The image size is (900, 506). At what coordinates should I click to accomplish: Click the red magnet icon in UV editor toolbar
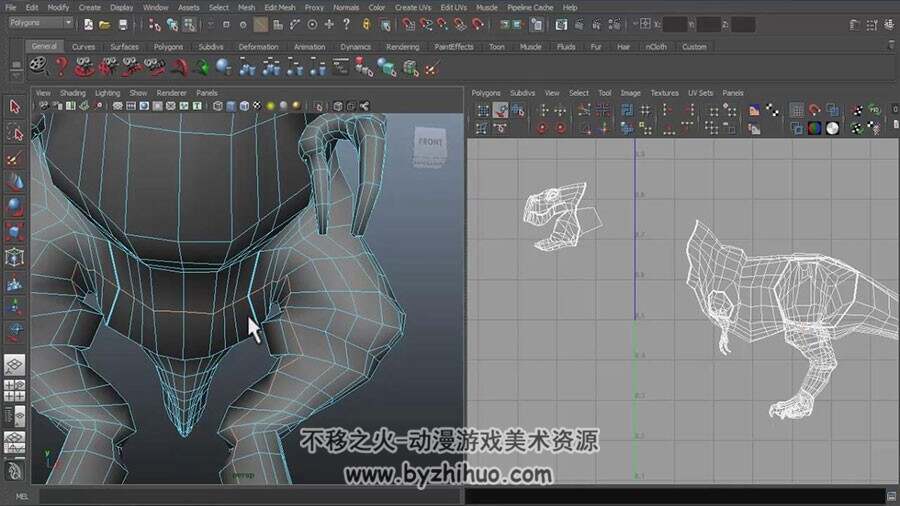814,109
